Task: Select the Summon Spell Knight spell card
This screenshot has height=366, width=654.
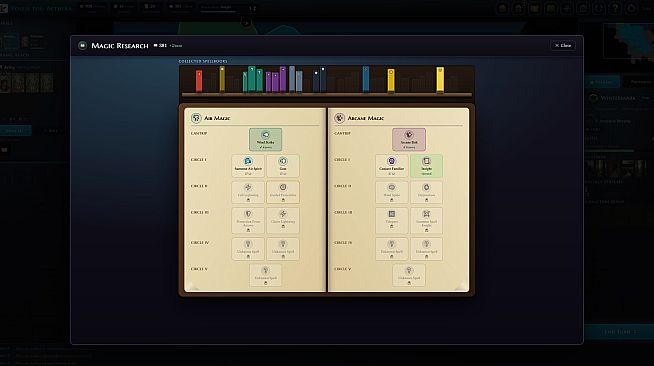Action: pyautogui.click(x=426, y=221)
